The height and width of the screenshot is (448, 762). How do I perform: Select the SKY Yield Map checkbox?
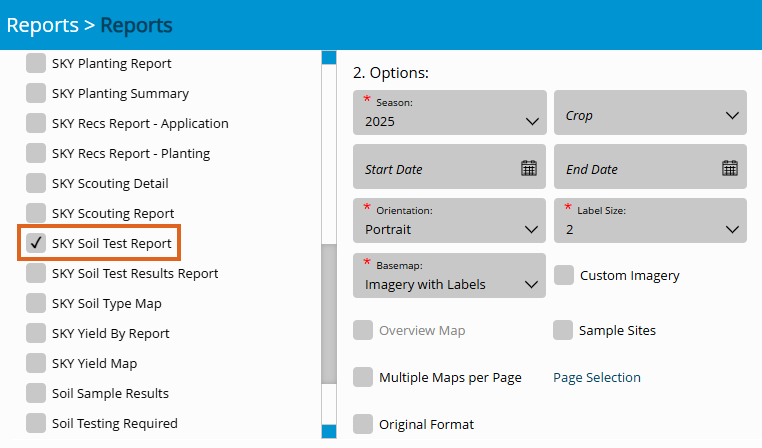pos(36,363)
